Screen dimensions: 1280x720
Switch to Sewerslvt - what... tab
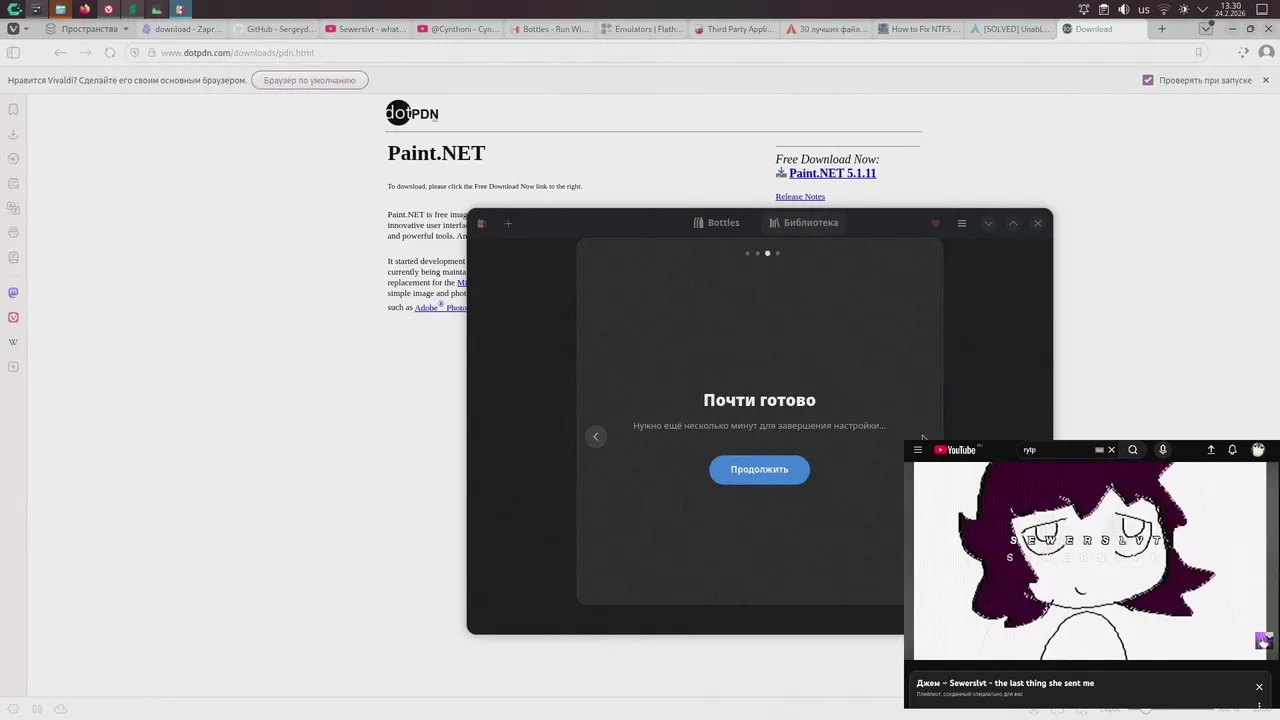click(x=366, y=29)
